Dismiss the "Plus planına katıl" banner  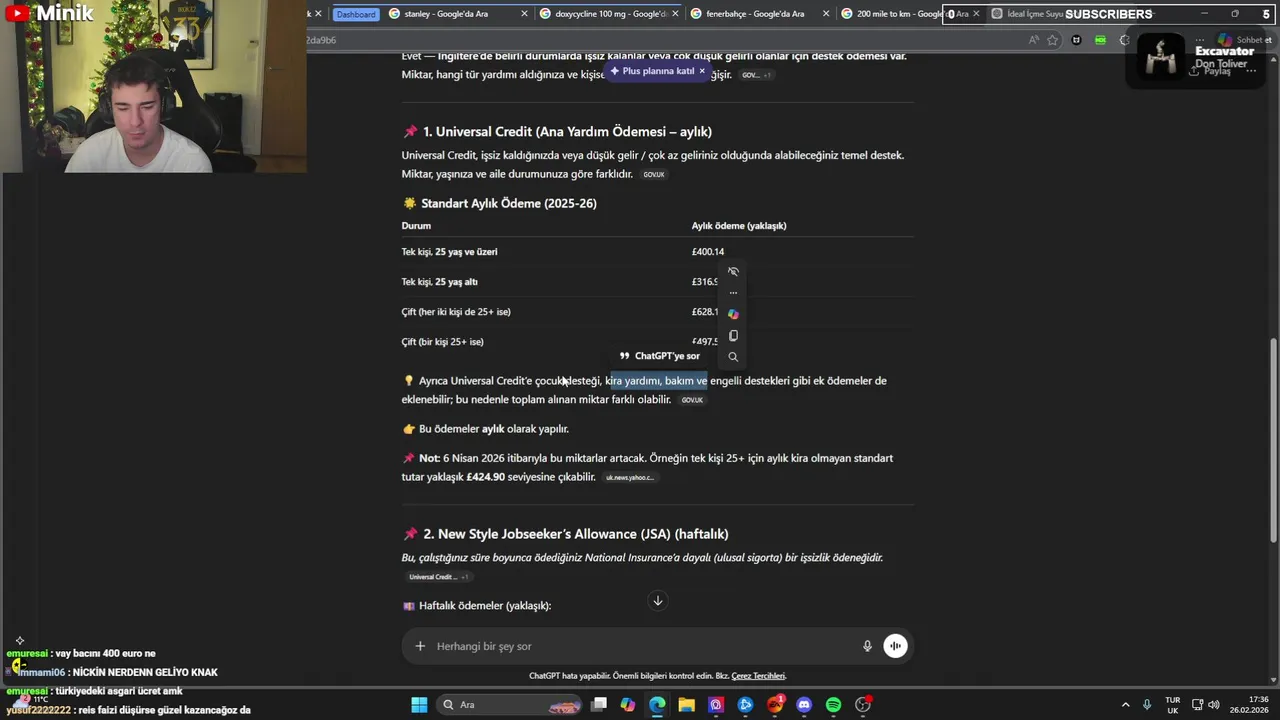coord(702,71)
